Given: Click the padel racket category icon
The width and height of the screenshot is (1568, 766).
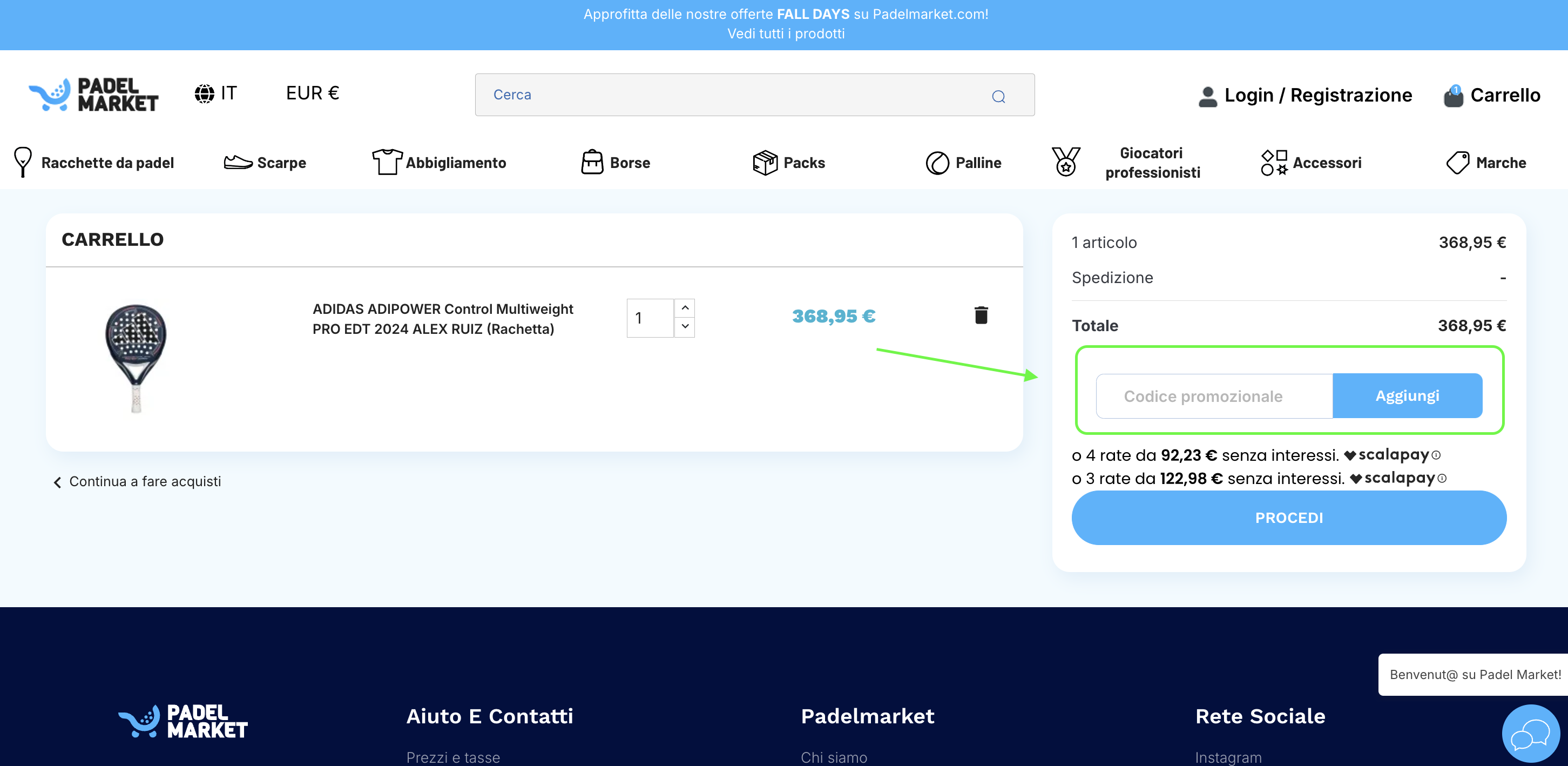Looking at the screenshot, I should pyautogui.click(x=23, y=162).
